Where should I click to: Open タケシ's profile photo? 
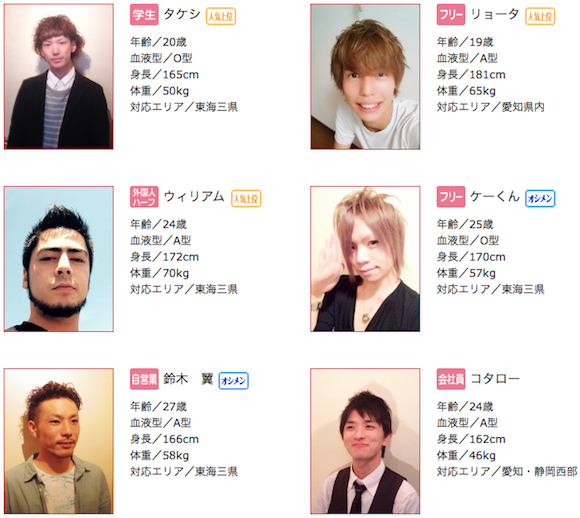58,77
